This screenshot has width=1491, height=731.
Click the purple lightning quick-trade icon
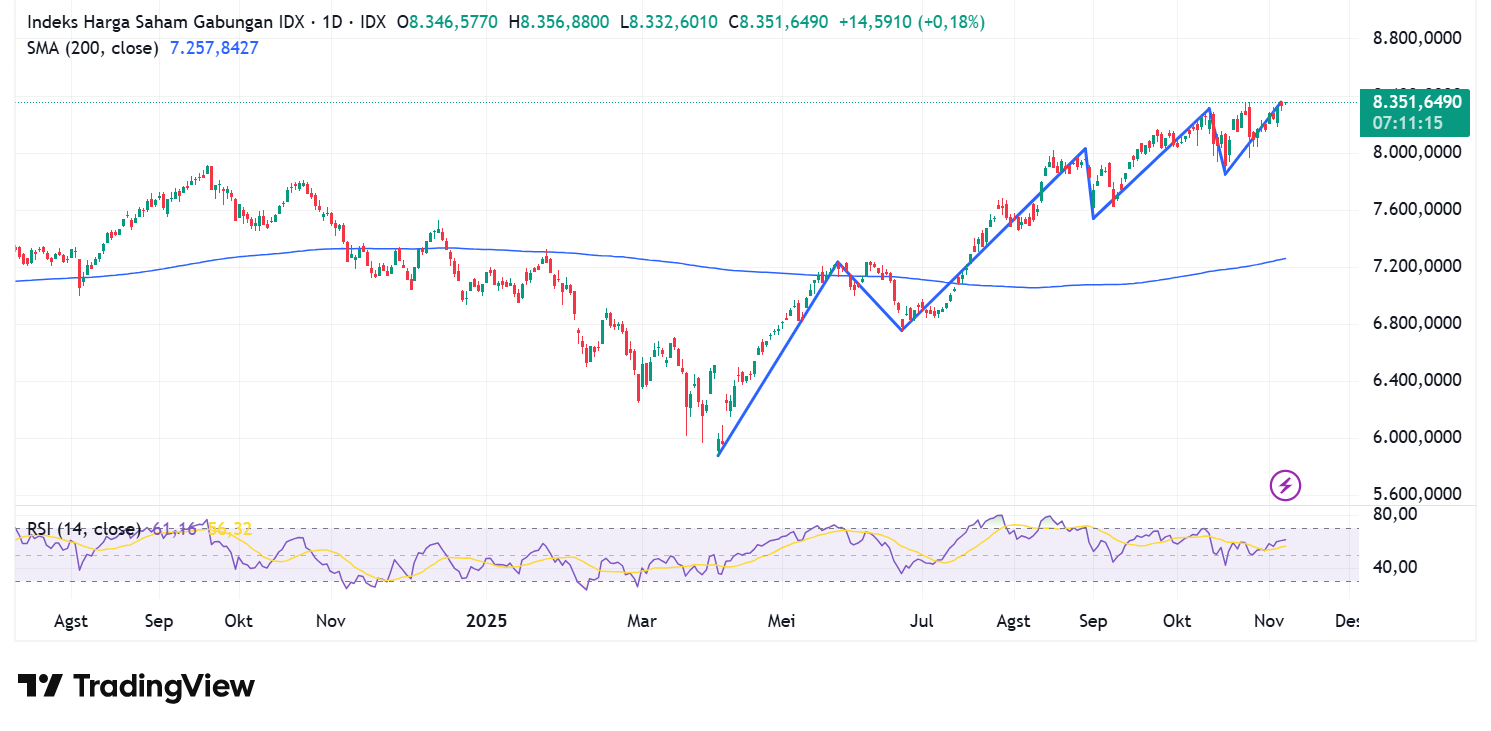click(x=1283, y=486)
